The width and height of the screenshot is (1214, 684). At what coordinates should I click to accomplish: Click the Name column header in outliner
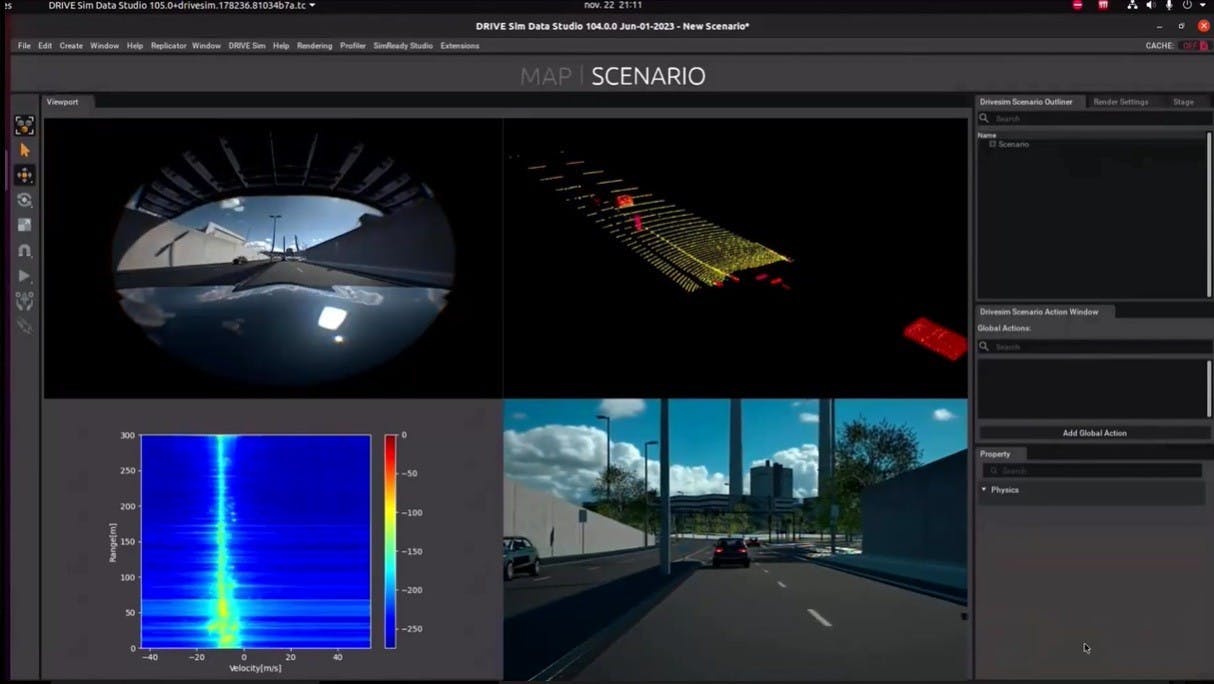(987, 135)
